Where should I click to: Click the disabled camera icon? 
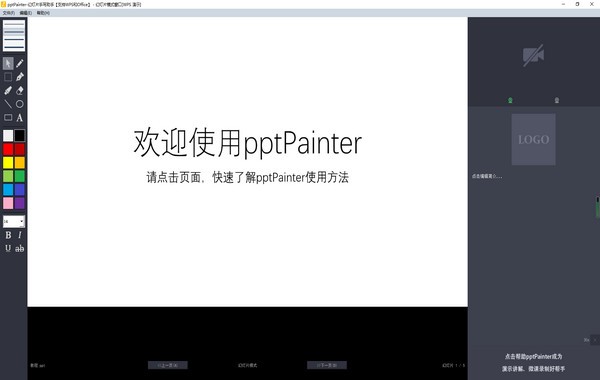tap(533, 55)
